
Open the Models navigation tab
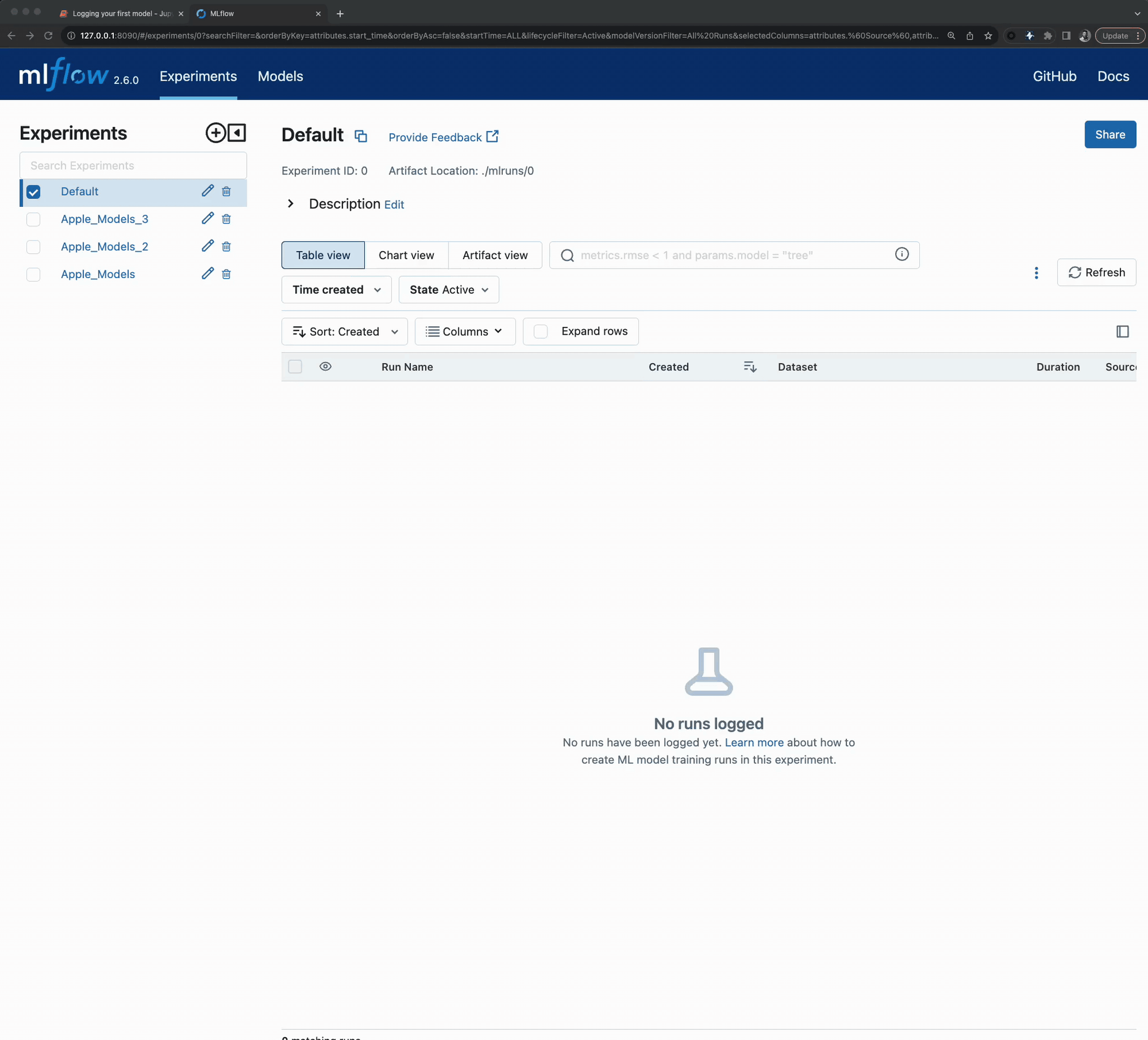[x=280, y=76]
